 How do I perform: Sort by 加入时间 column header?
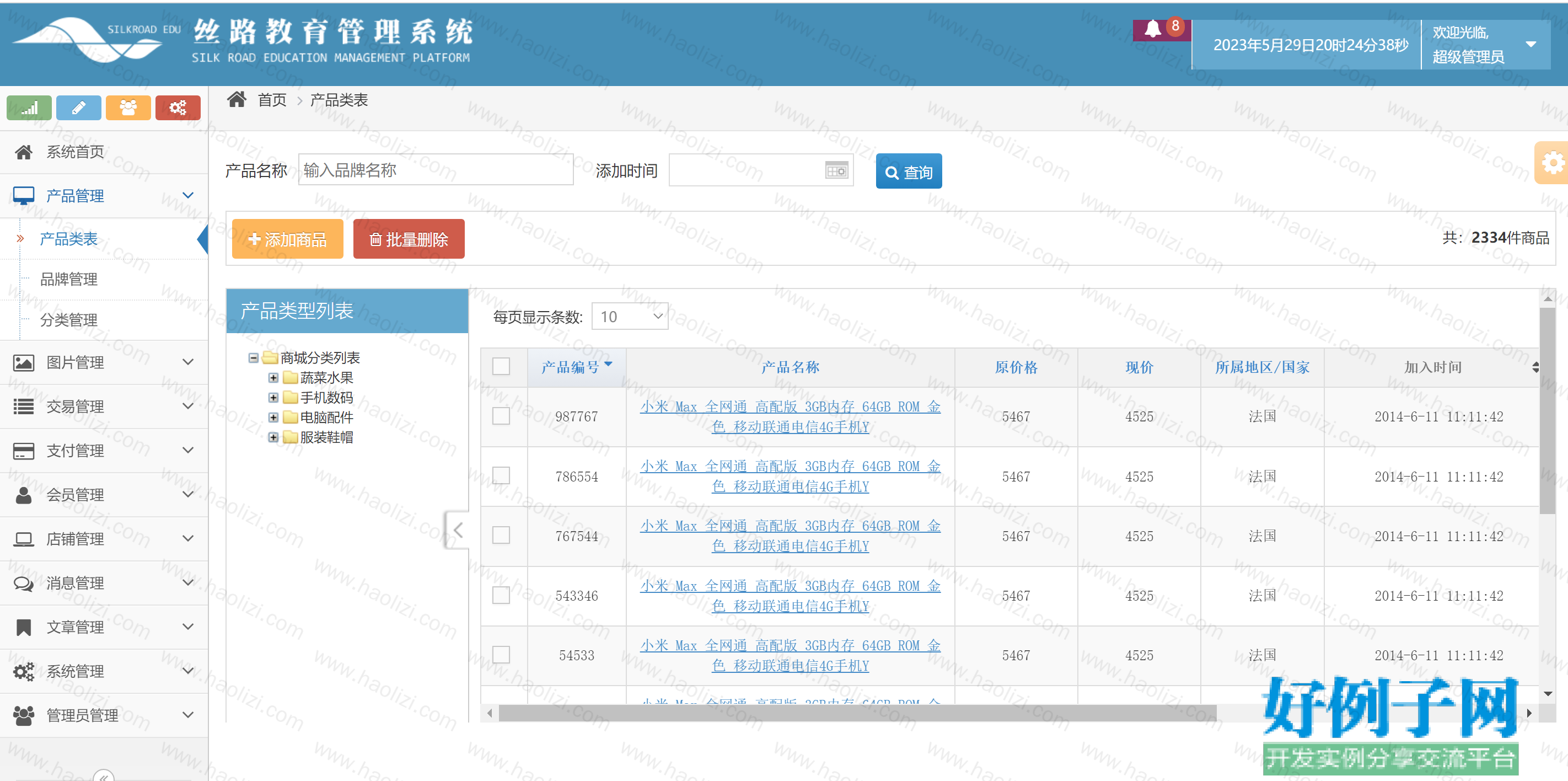[1432, 367]
